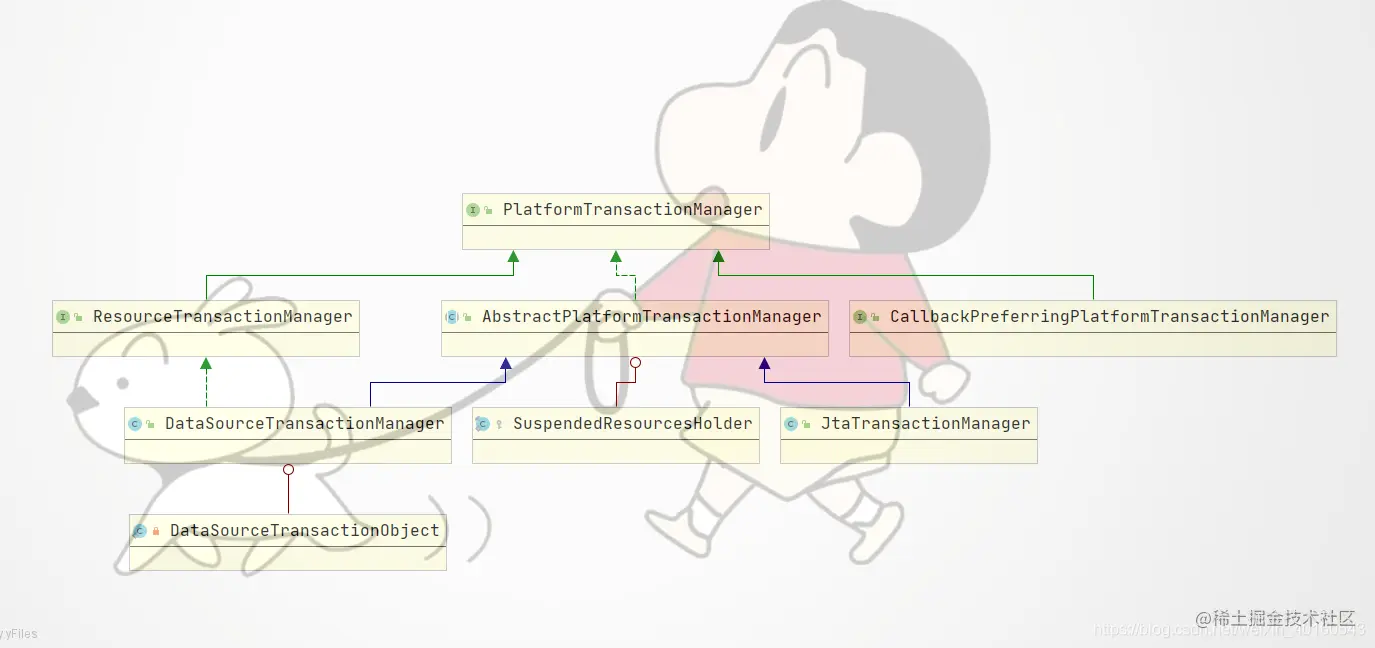1375x648 pixels.
Task: Select the PlatformTransactionManager interface node
Action: (616, 221)
